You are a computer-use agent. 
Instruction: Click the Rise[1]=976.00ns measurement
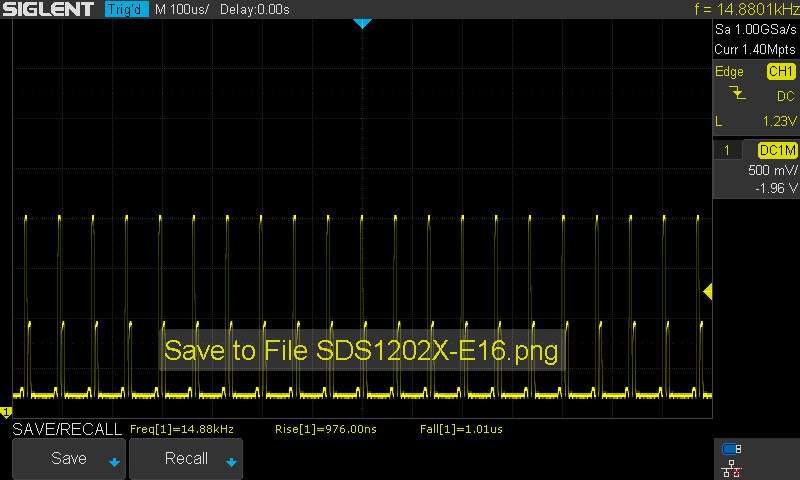coord(326,429)
